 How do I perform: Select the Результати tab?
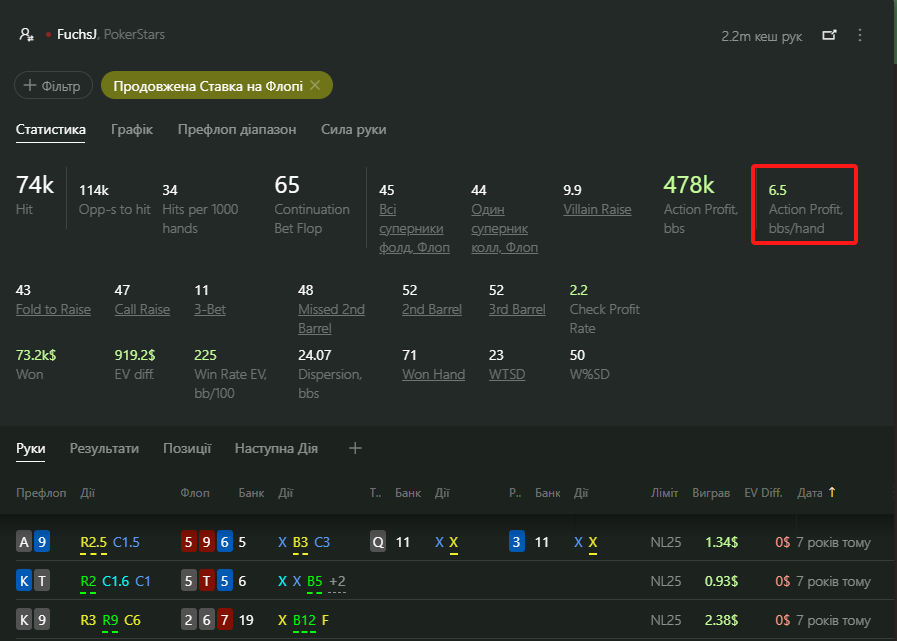pos(104,448)
